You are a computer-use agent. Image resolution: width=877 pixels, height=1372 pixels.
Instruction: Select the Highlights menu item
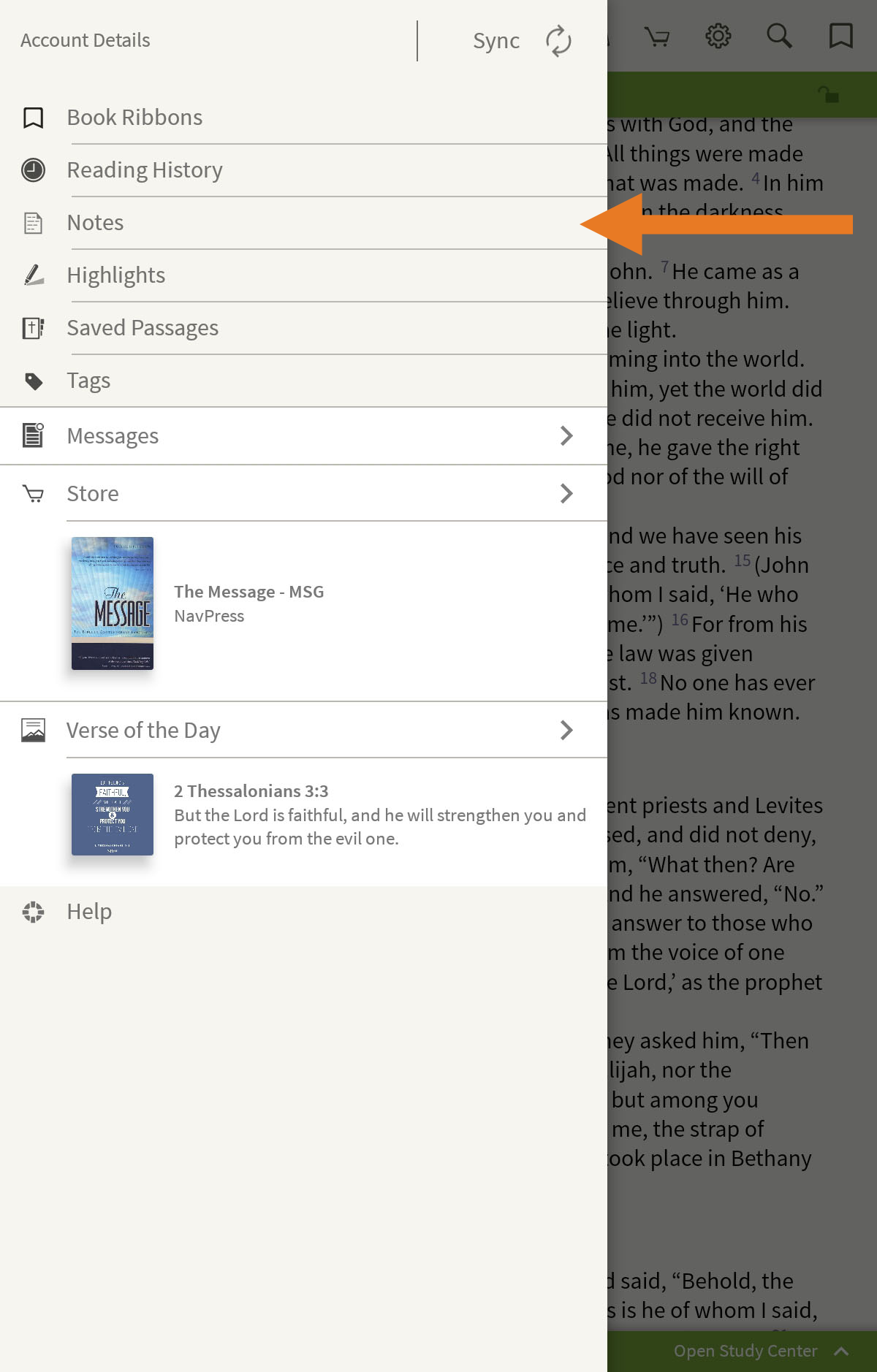pos(303,275)
